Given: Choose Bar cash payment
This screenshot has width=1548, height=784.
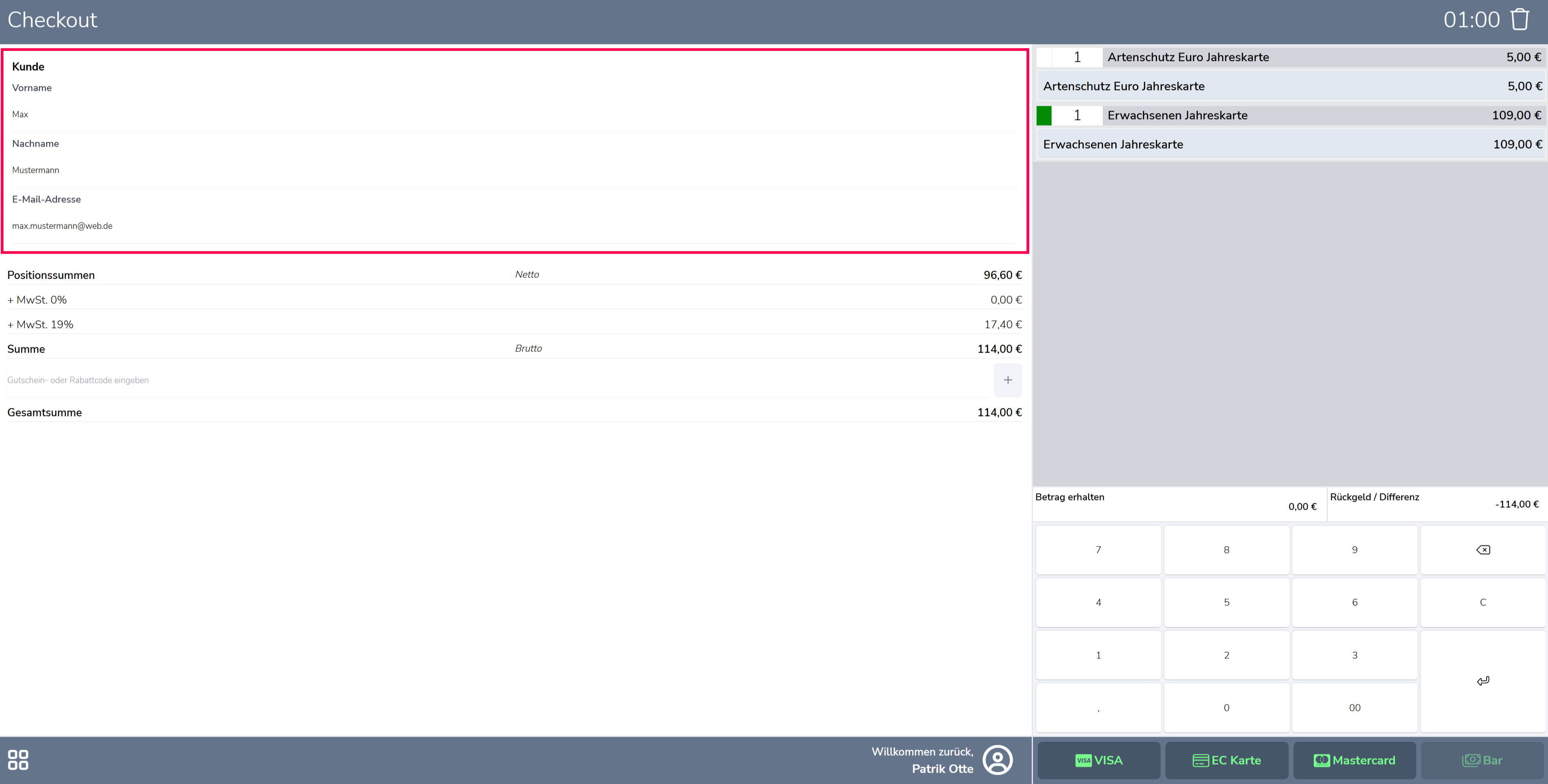Looking at the screenshot, I should (1482, 760).
